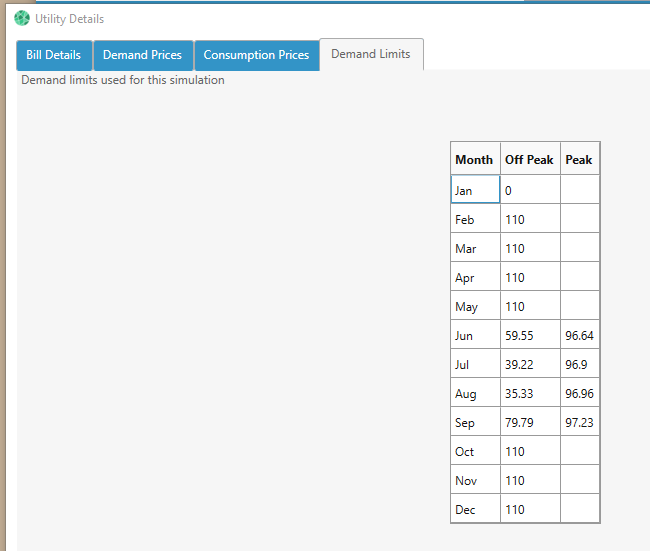Click September Peak value 97.23

click(x=580, y=423)
